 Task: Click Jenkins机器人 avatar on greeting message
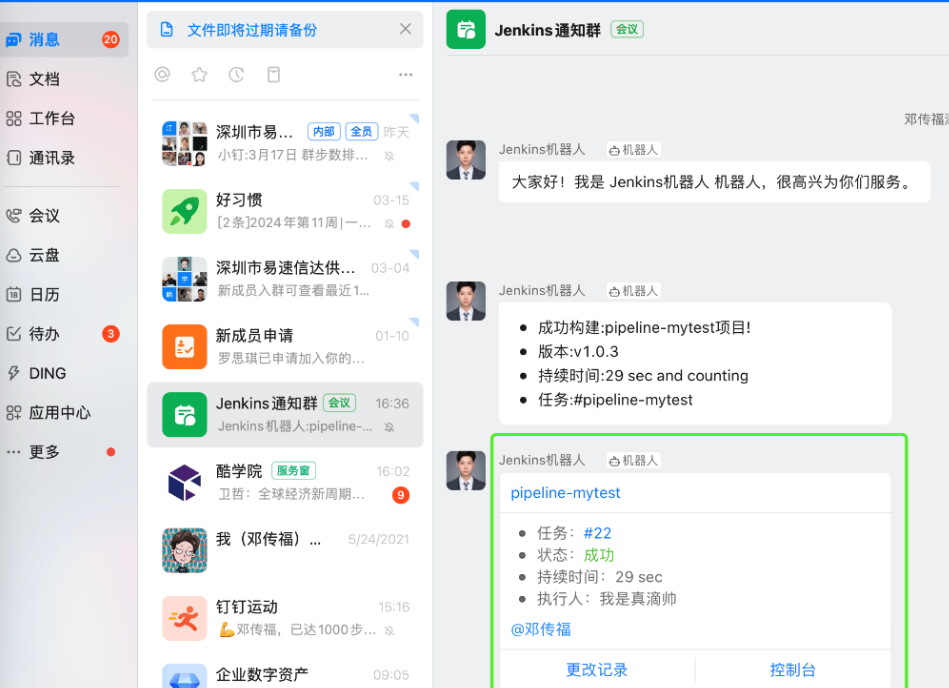465,160
